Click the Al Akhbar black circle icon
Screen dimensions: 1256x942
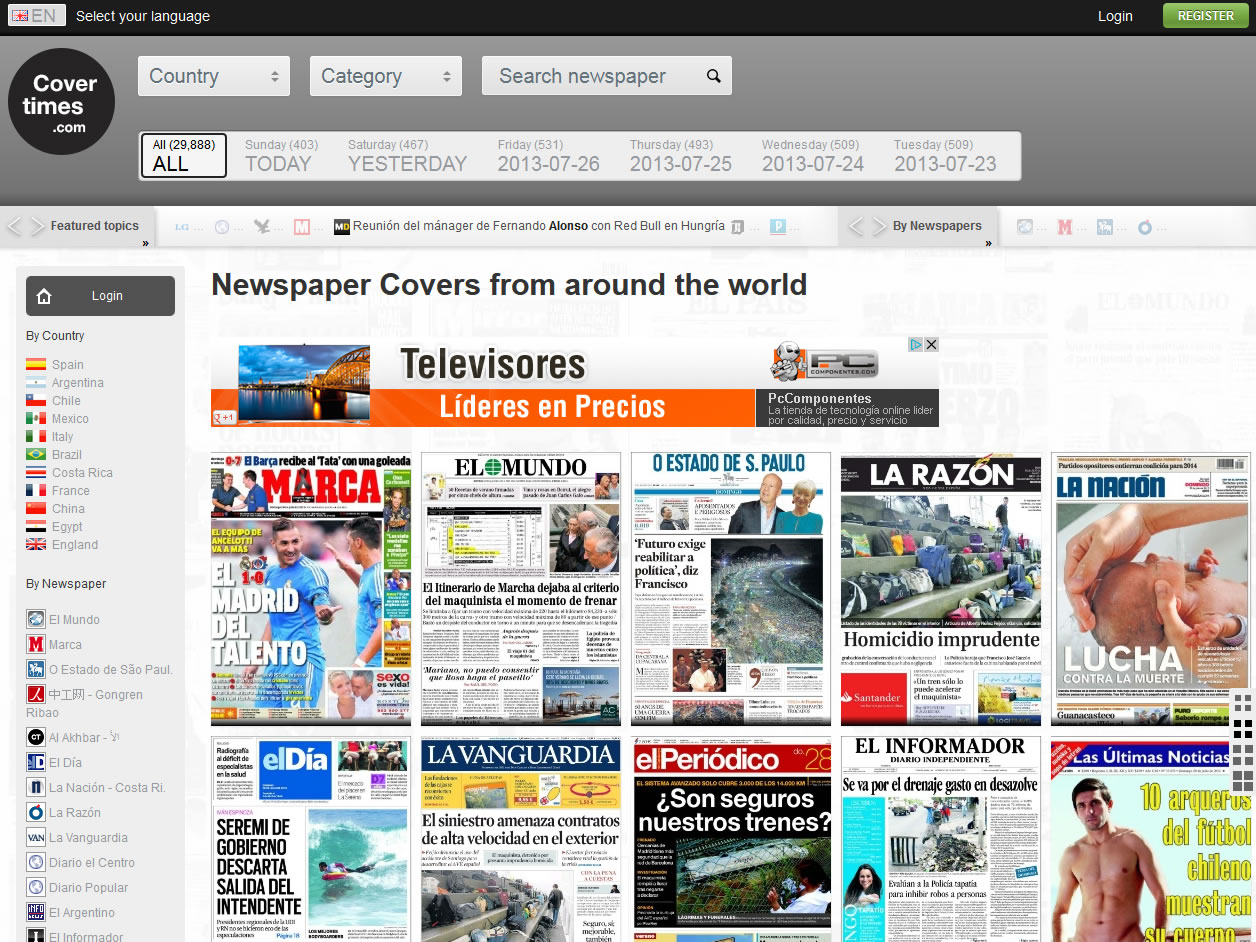click(36, 737)
